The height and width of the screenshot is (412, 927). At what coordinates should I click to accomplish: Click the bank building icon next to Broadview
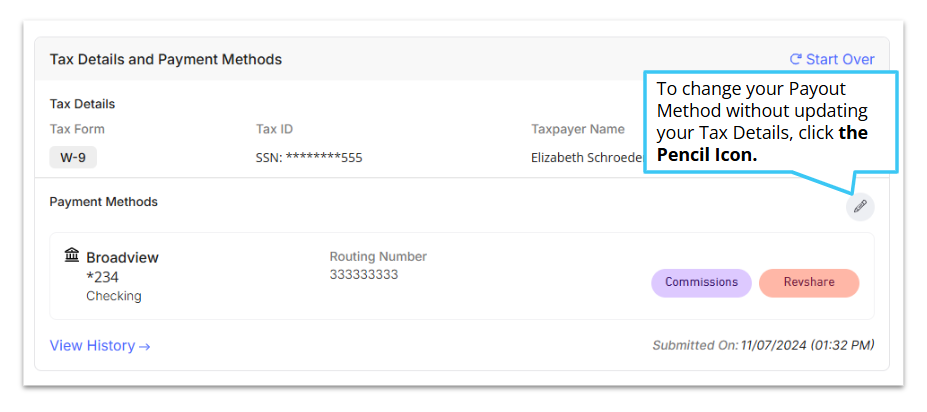(x=72, y=256)
